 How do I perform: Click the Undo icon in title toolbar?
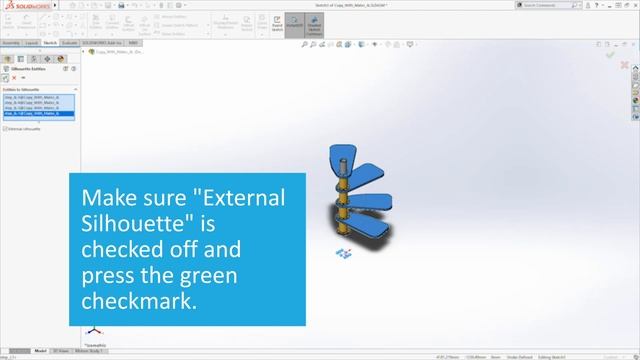coord(134,5)
